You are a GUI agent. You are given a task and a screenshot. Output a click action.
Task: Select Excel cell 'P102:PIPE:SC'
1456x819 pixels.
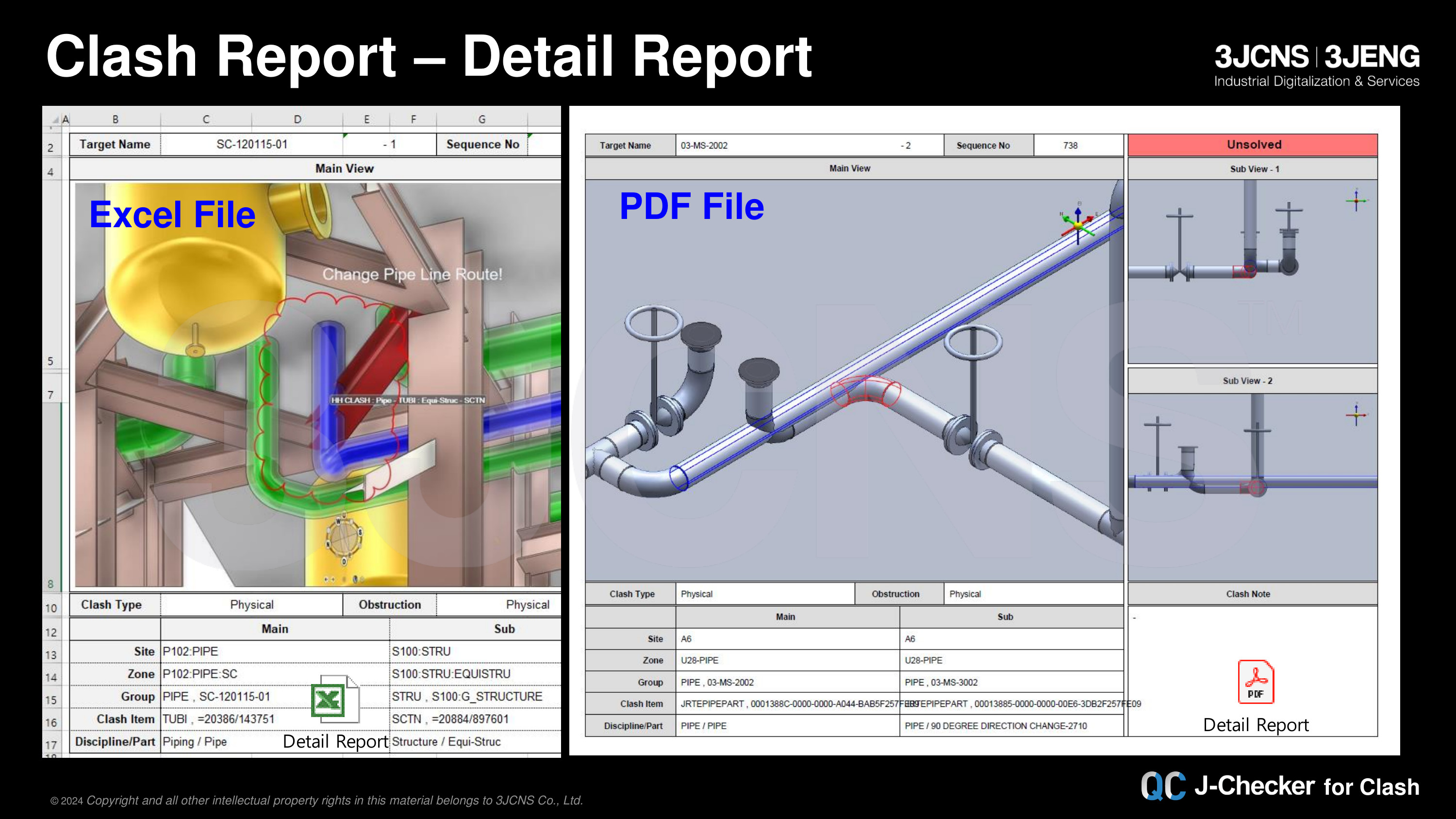[275, 674]
